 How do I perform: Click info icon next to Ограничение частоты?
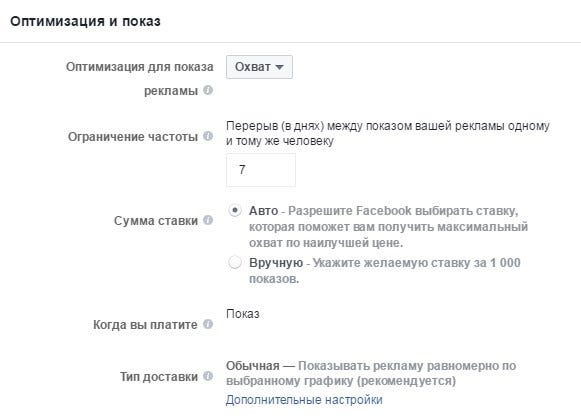click(208, 136)
